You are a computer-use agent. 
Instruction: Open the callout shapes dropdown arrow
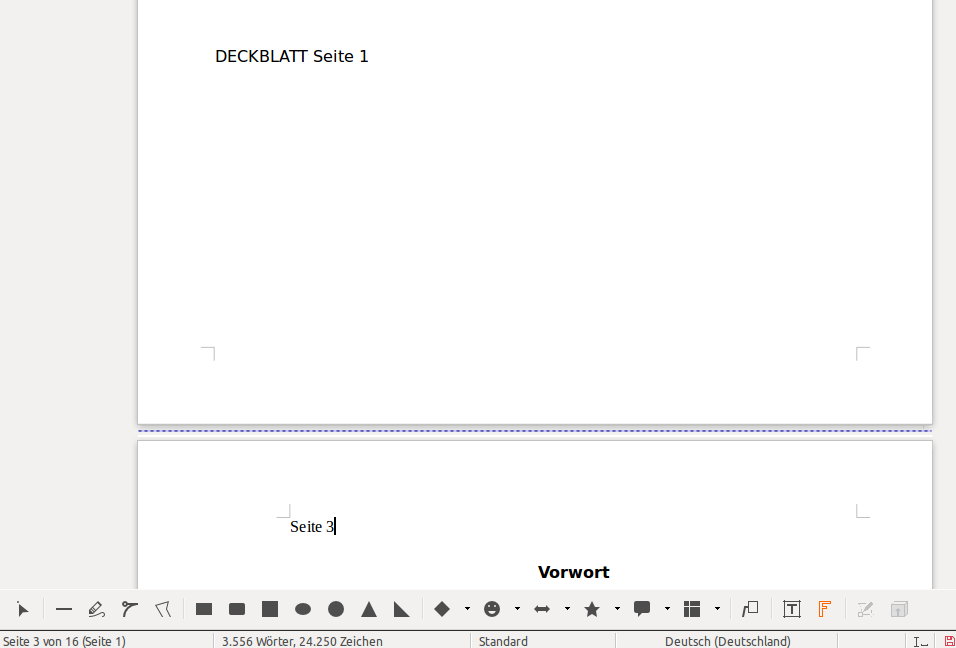click(667, 609)
